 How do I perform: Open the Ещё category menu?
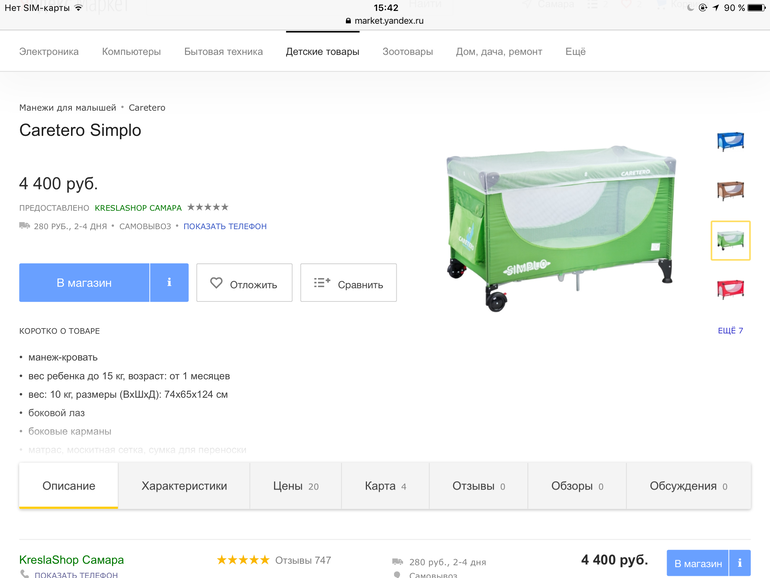tap(575, 52)
